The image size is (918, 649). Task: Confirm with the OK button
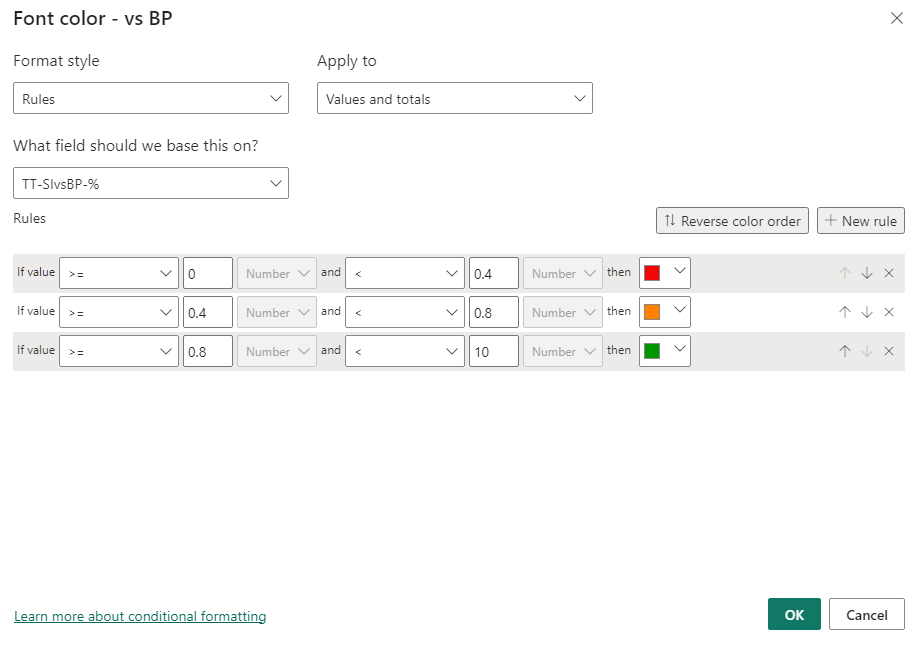[794, 614]
